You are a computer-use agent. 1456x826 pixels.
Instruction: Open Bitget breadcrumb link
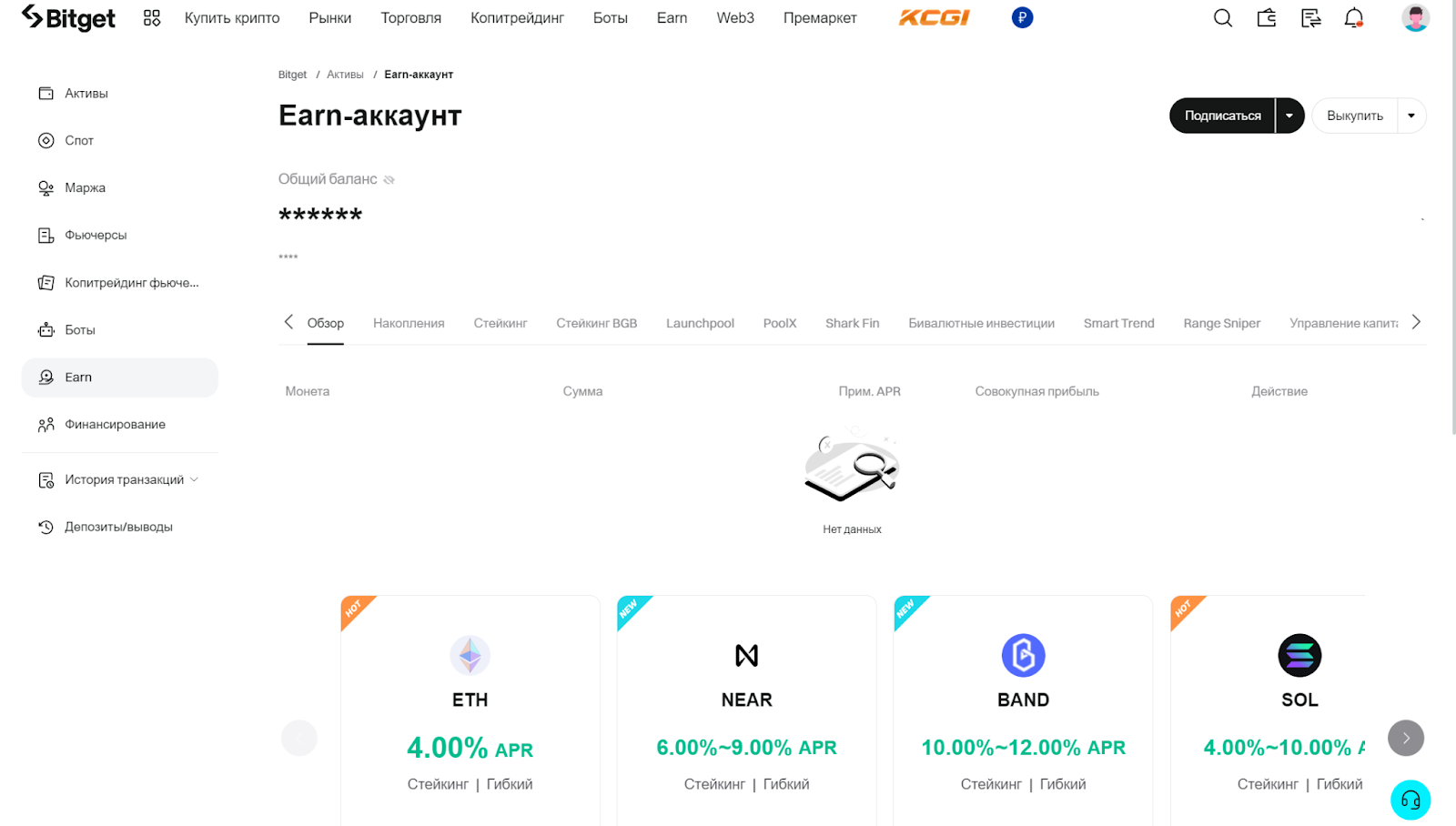click(292, 75)
